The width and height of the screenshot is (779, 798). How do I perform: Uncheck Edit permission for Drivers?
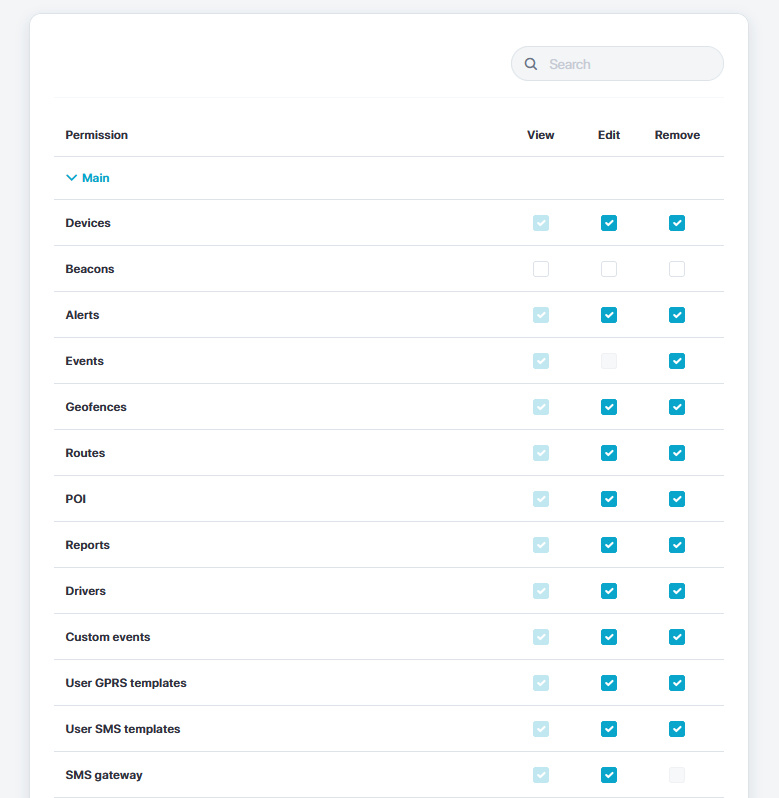609,591
